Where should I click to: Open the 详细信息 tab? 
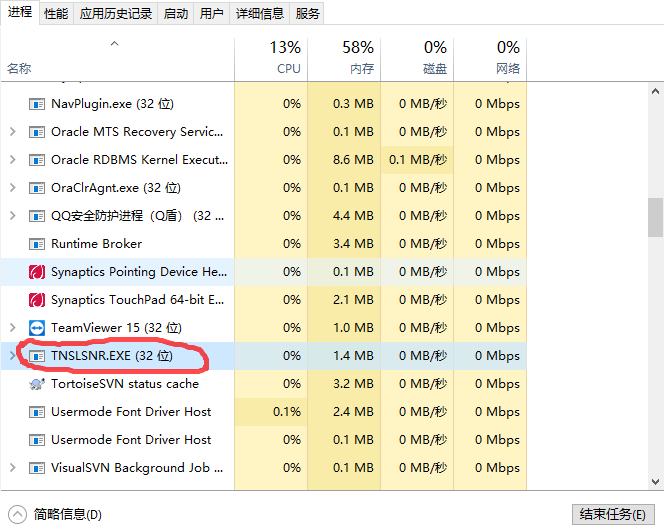(x=259, y=13)
